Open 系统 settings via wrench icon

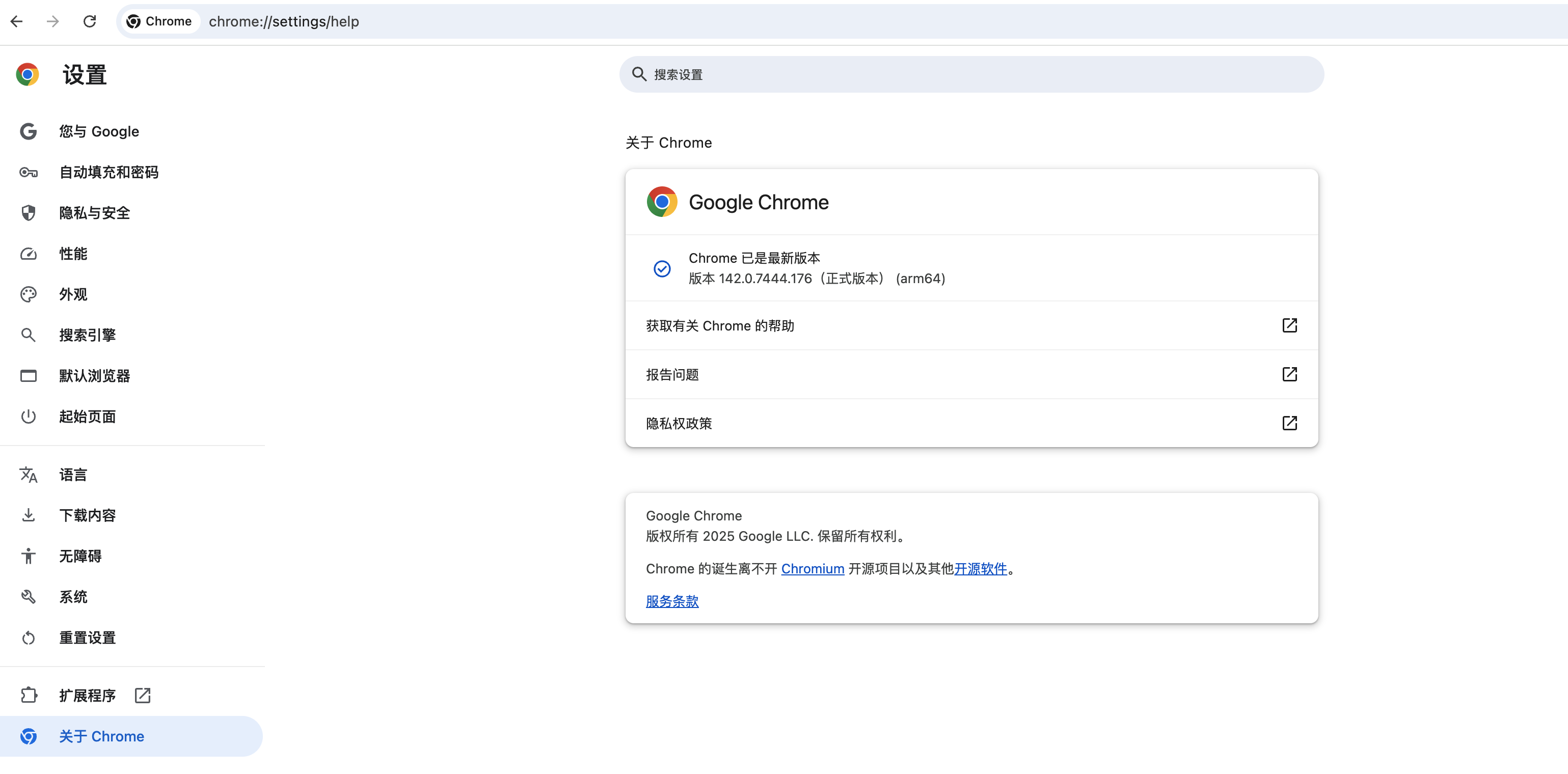[29, 596]
